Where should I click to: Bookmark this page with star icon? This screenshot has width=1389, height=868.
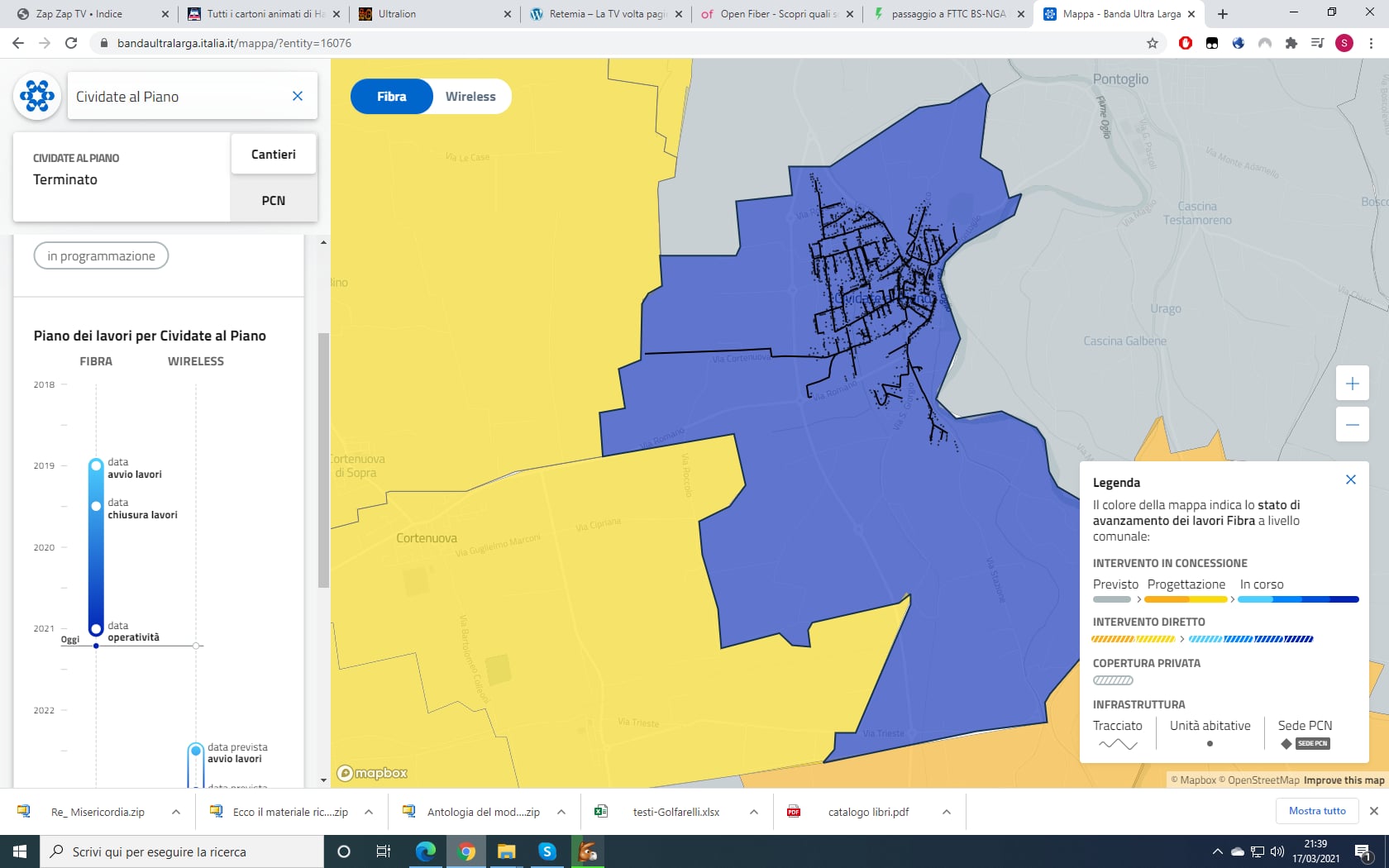click(1152, 43)
